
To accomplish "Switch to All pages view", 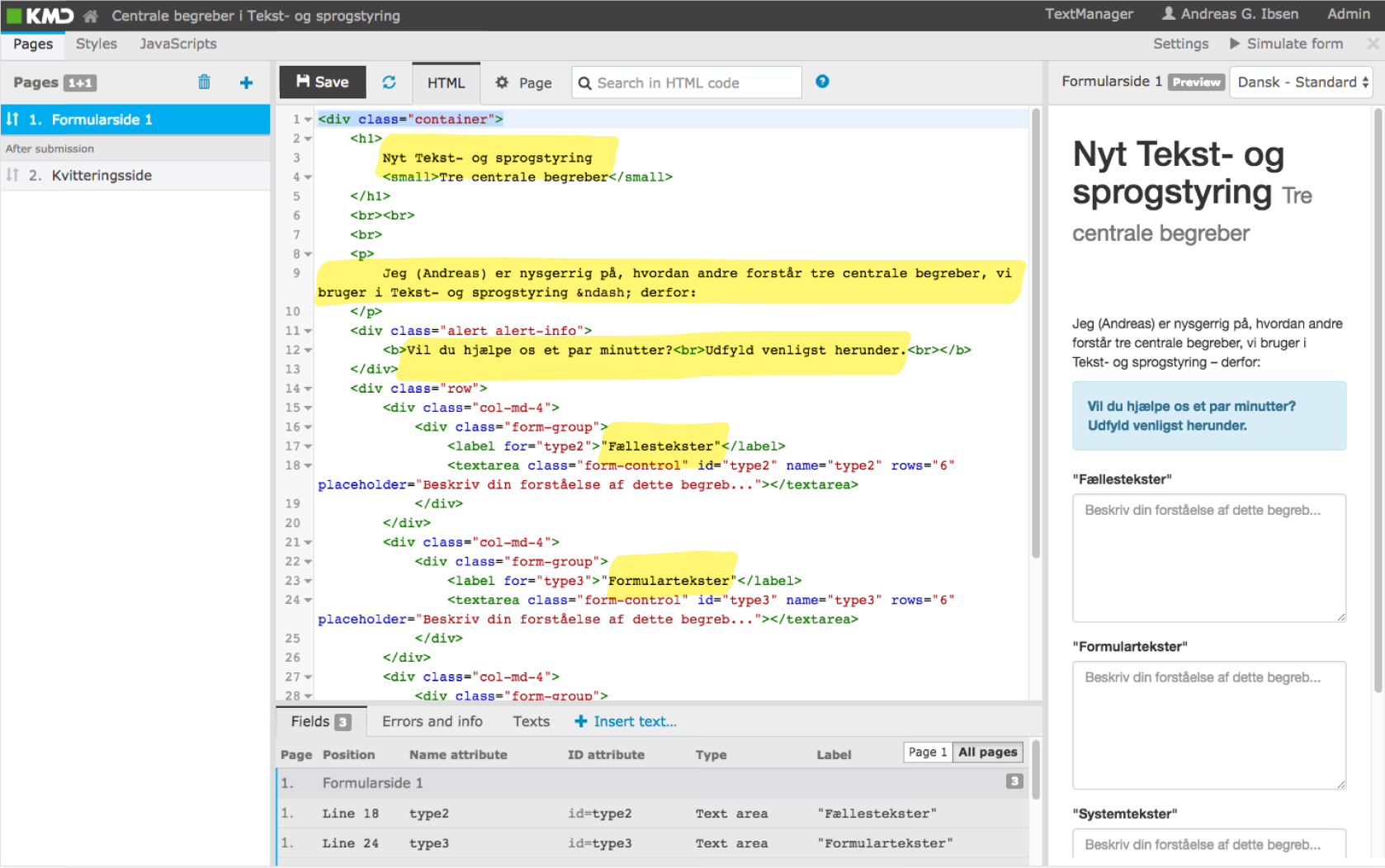I will [x=987, y=752].
